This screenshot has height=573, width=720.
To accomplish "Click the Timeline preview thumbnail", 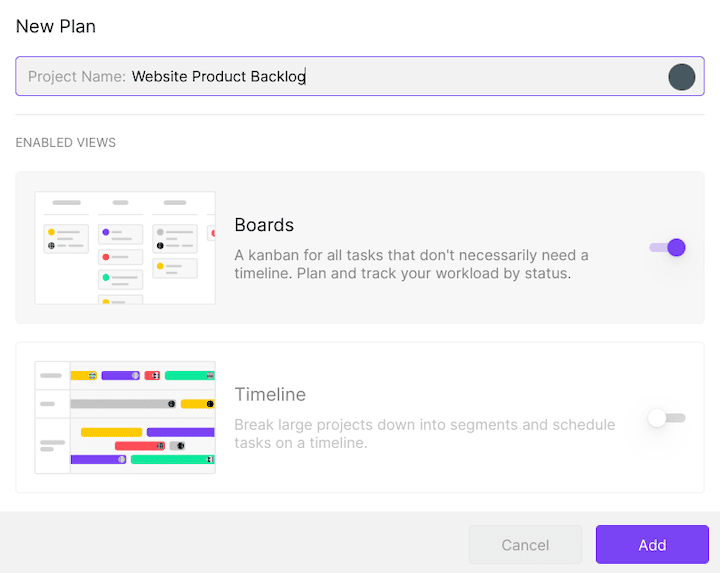I will pyautogui.click(x=125, y=417).
